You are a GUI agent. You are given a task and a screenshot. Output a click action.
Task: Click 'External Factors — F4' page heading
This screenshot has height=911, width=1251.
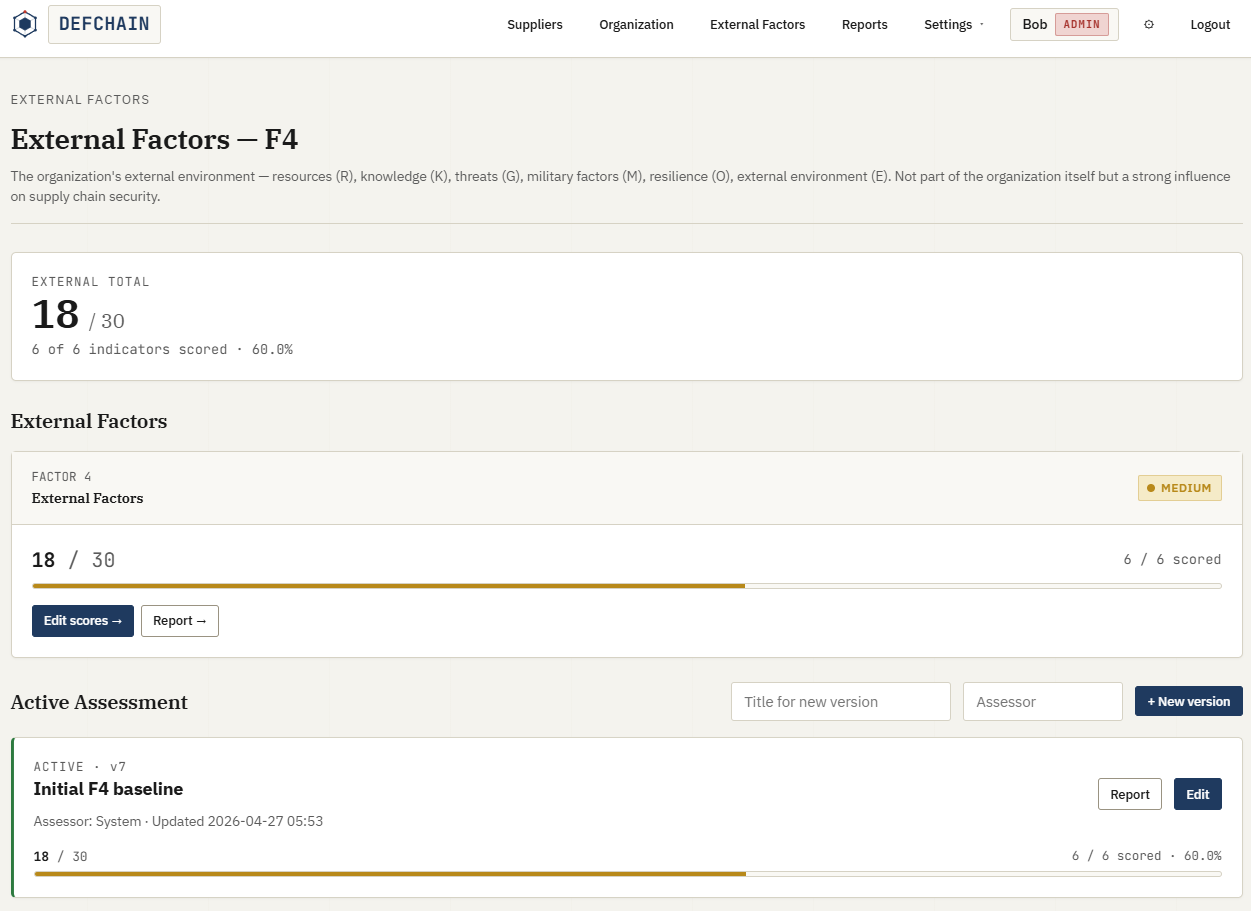tap(155, 139)
